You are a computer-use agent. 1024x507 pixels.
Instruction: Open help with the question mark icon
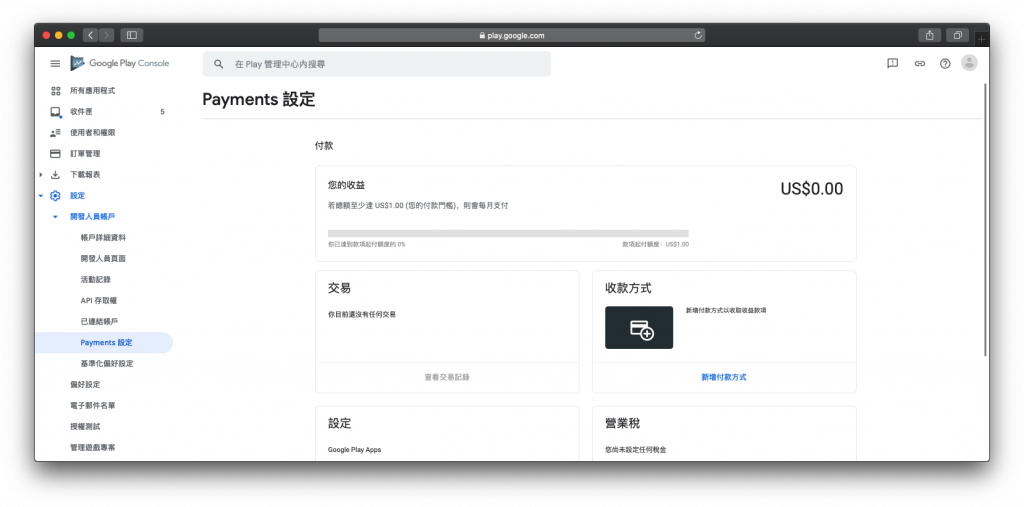(945, 63)
